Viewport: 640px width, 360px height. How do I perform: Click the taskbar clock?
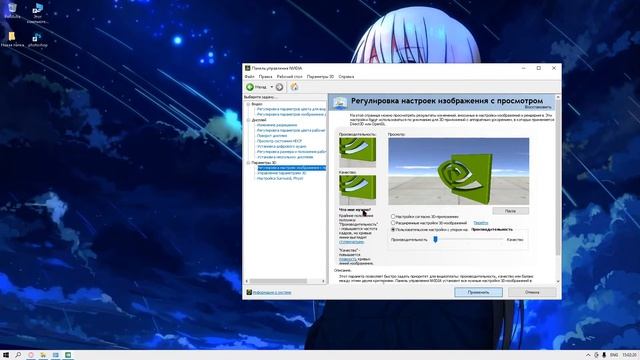630,355
